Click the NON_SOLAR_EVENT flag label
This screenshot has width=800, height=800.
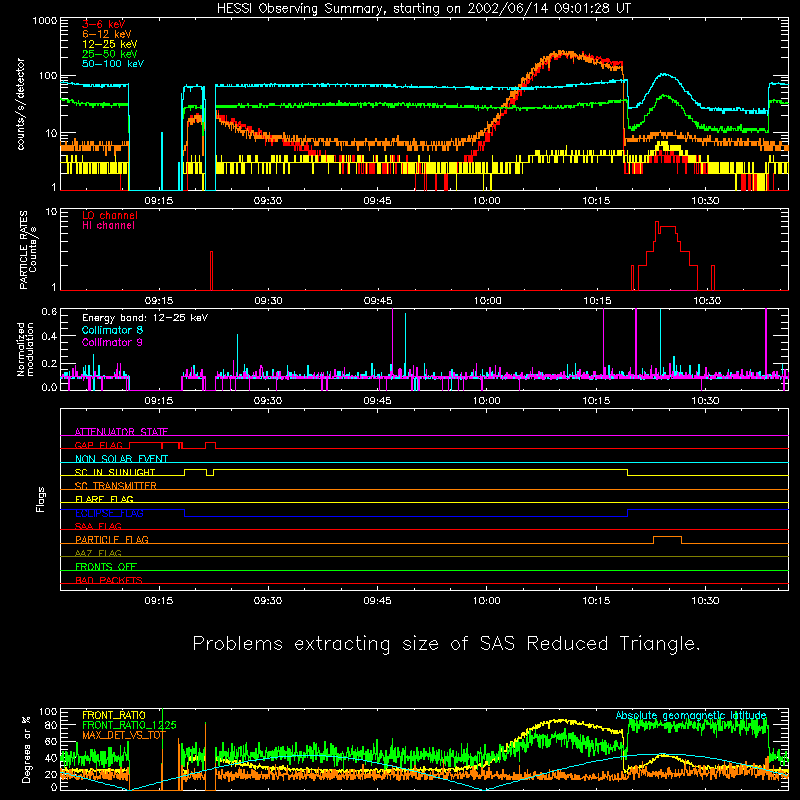121,459
